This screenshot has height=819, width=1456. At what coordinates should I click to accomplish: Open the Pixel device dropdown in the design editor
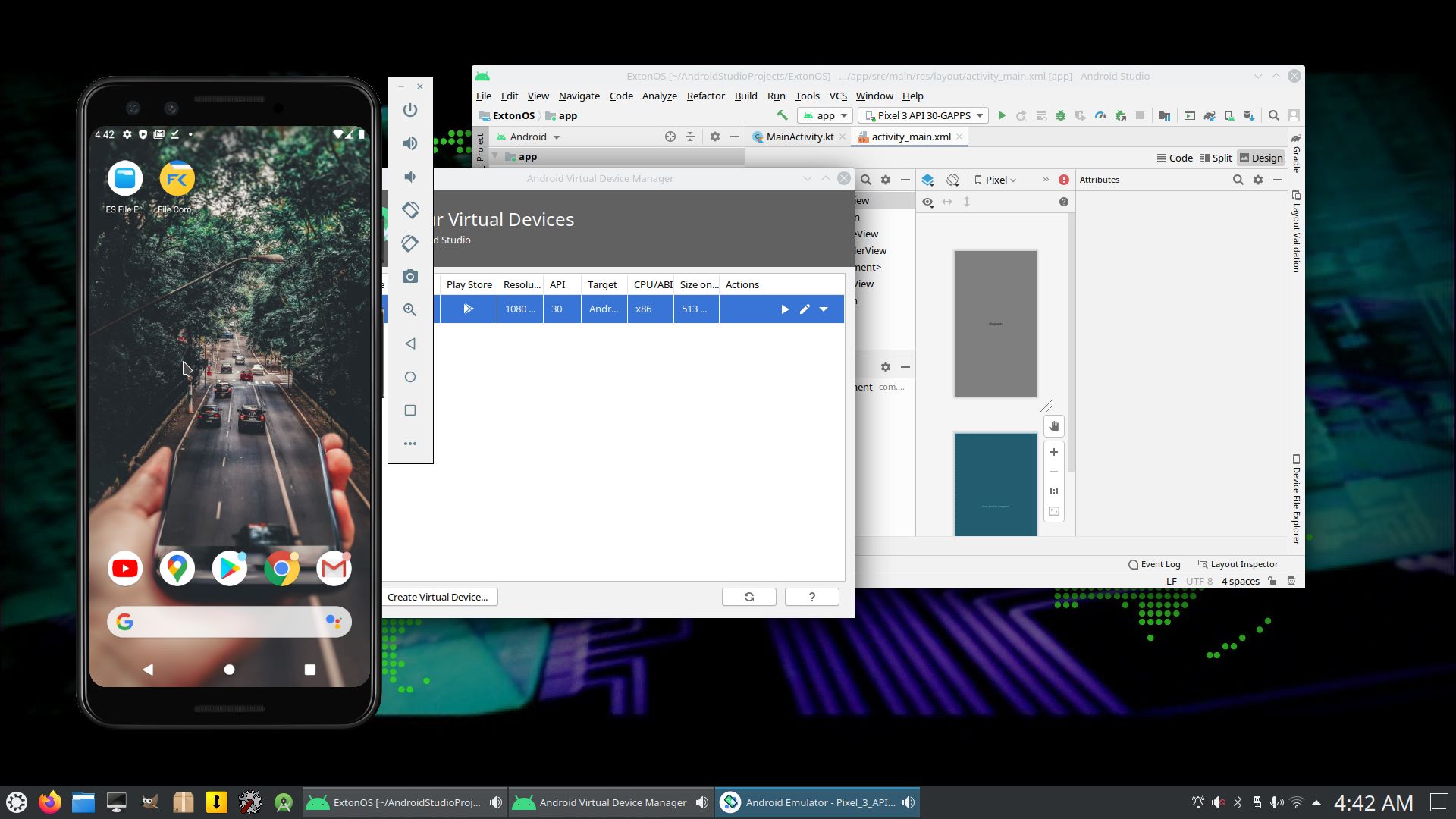click(x=996, y=180)
